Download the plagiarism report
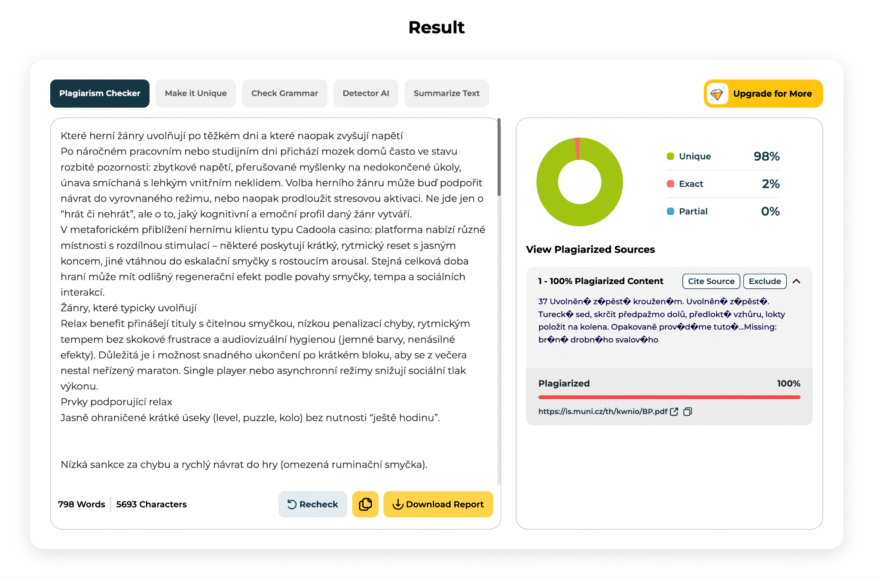This screenshot has width=880, height=578. pos(438,504)
